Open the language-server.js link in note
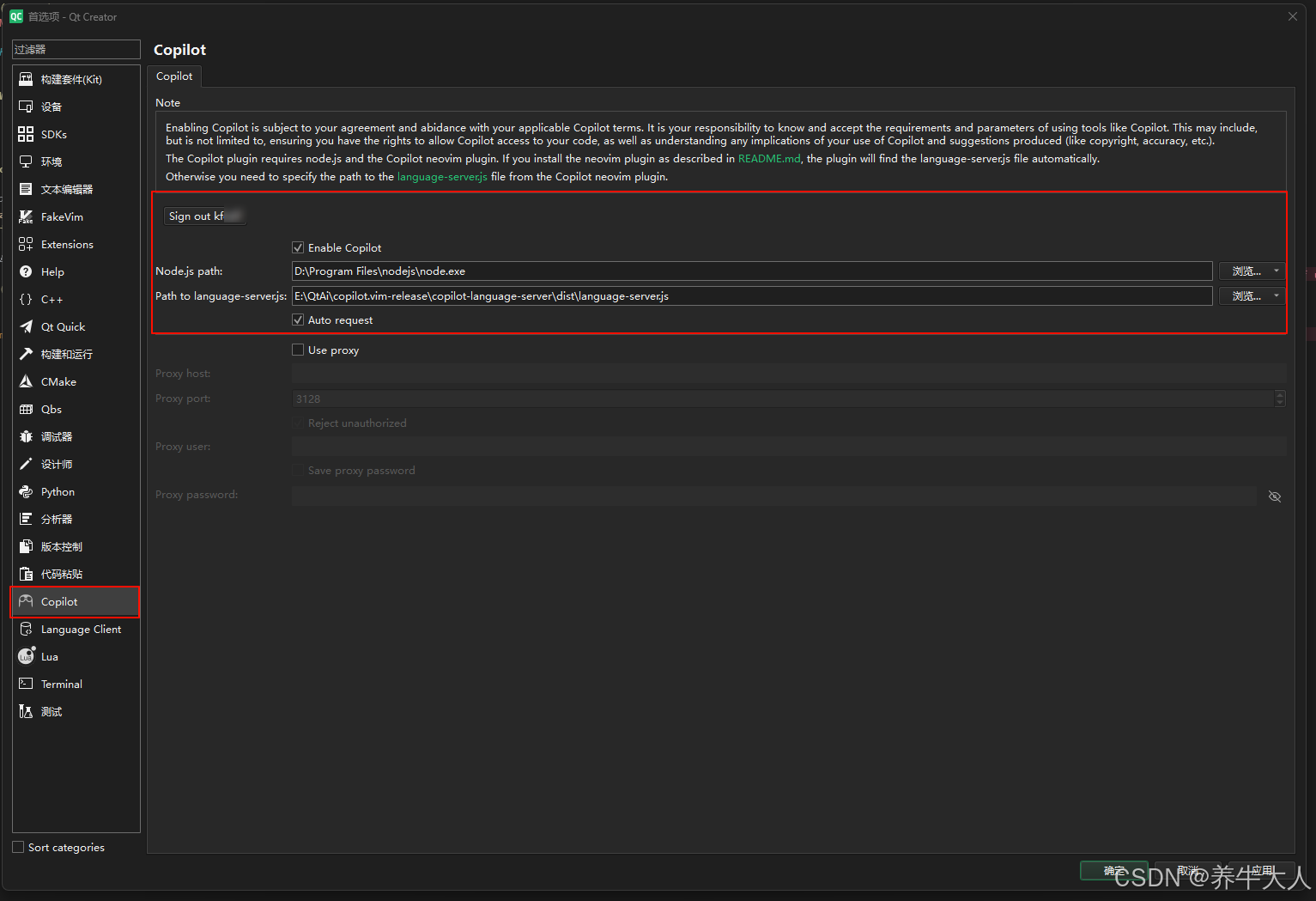 (x=442, y=177)
